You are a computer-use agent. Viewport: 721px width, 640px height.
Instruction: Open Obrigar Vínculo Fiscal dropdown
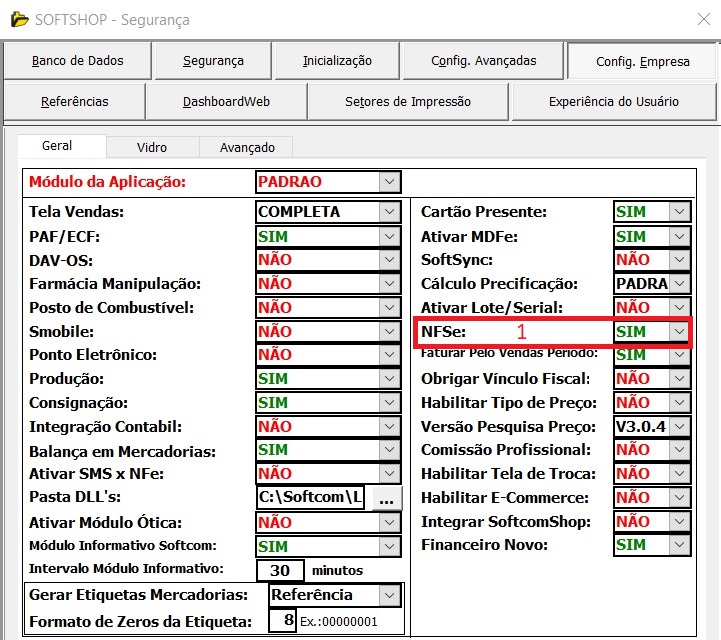(680, 378)
